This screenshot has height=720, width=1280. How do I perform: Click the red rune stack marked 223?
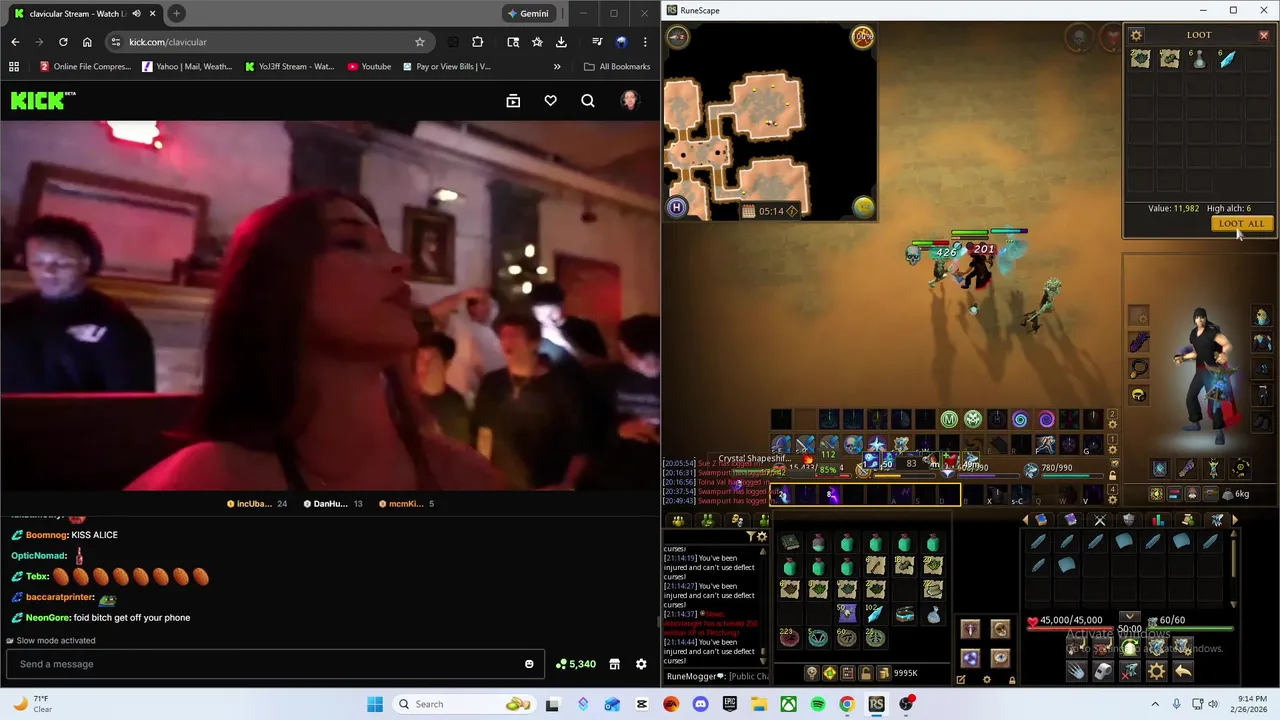click(790, 639)
